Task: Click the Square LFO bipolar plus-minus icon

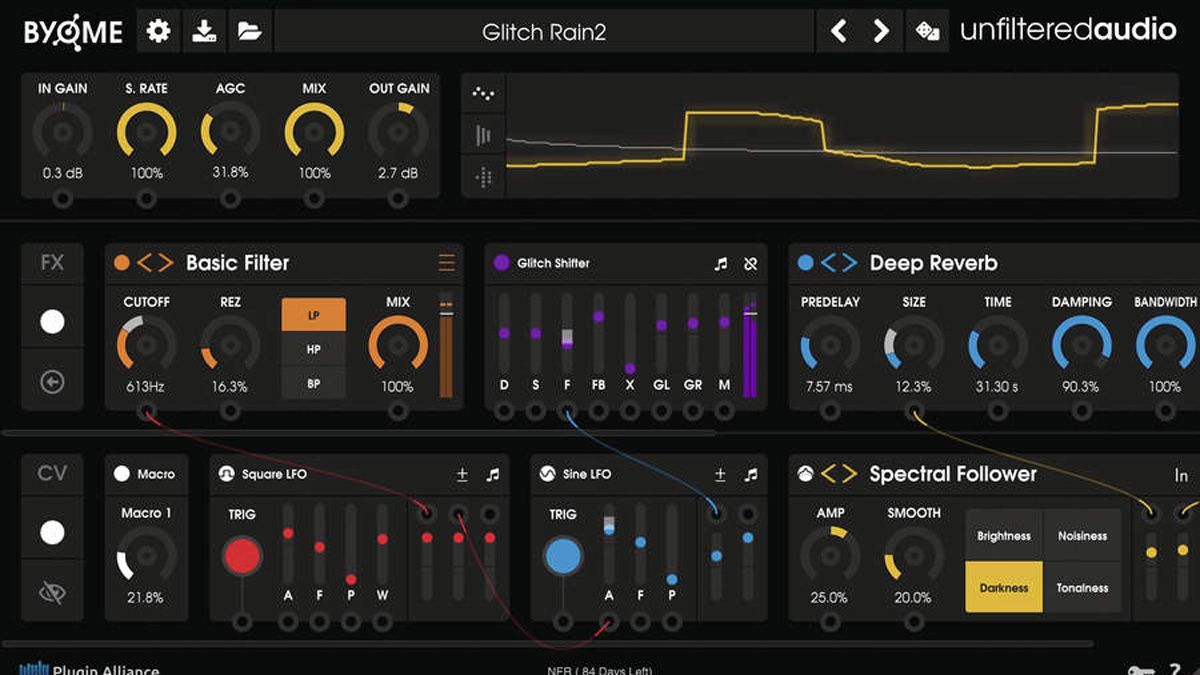Action: (462, 474)
